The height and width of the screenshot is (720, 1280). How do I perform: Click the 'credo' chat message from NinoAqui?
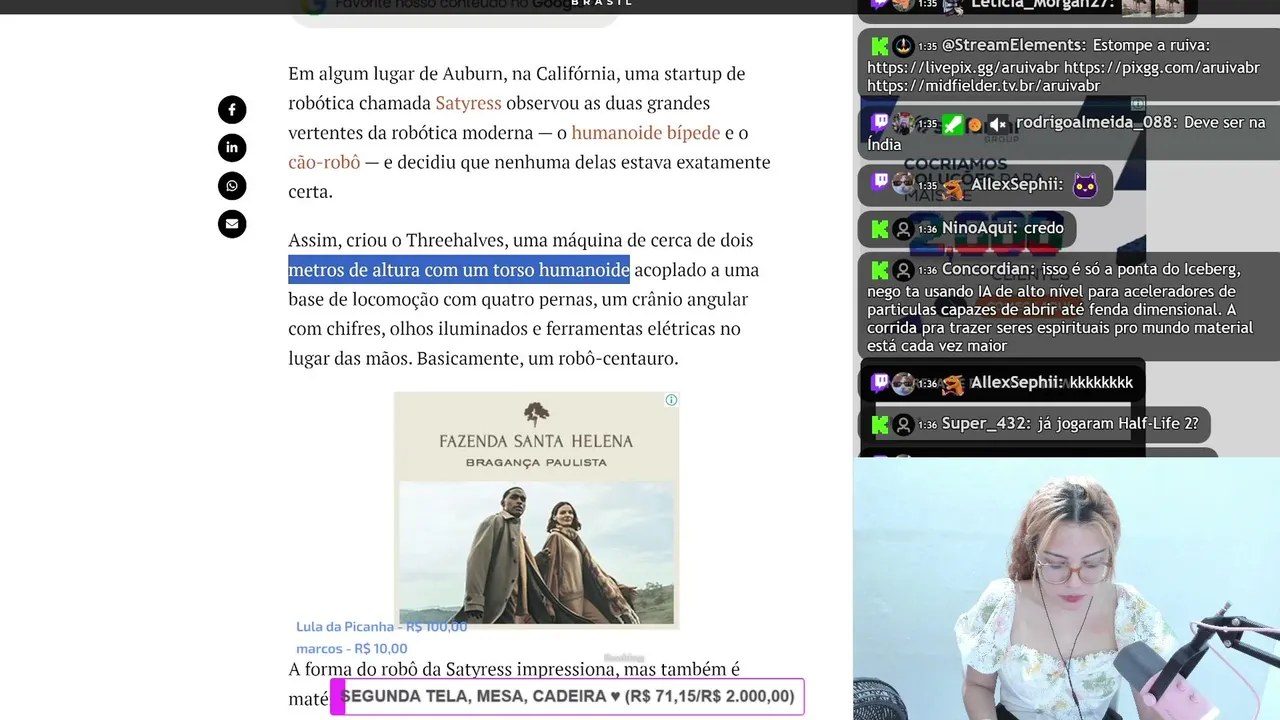[x=1043, y=228]
